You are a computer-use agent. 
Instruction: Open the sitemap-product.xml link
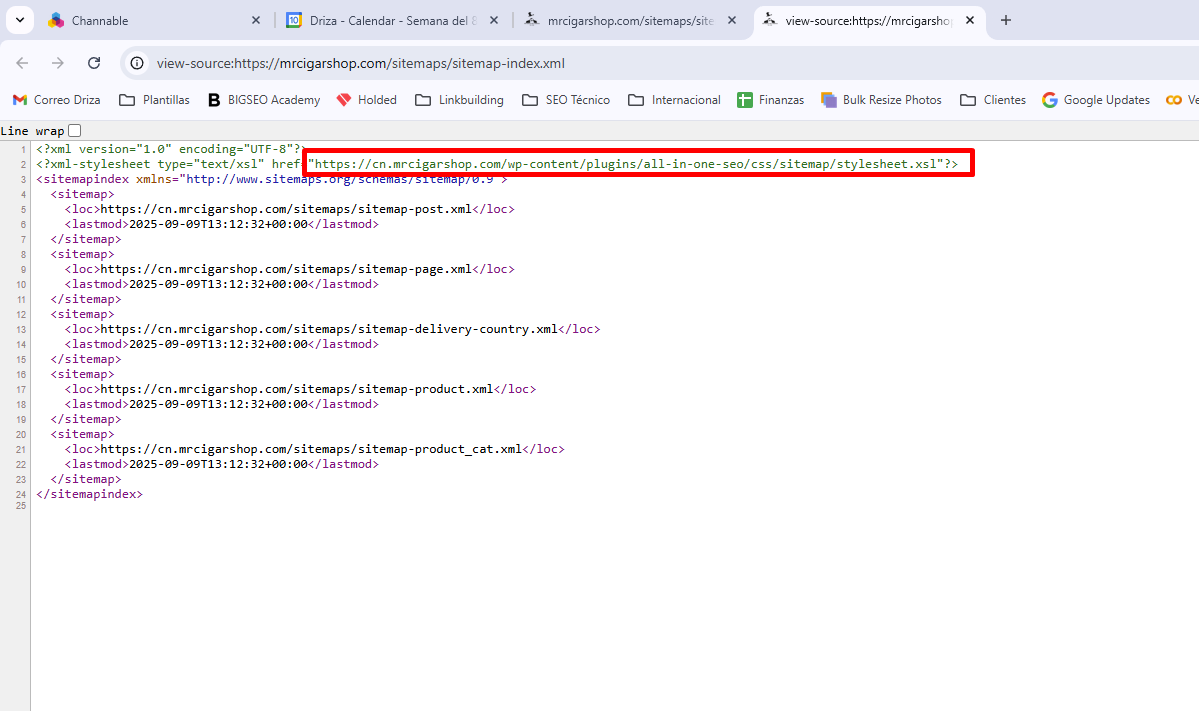(297, 389)
